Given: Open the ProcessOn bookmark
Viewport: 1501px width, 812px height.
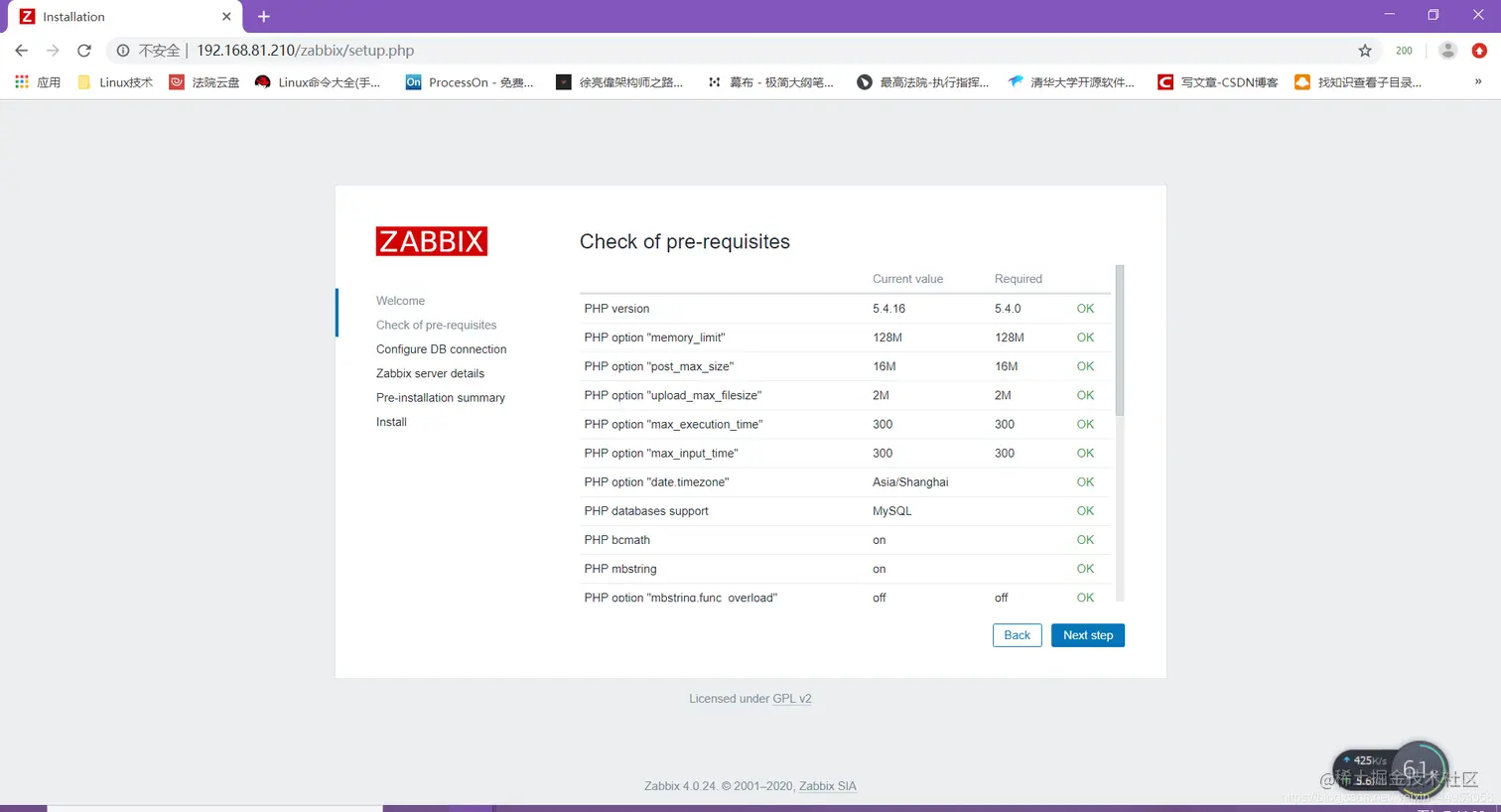Looking at the screenshot, I should click(x=470, y=82).
